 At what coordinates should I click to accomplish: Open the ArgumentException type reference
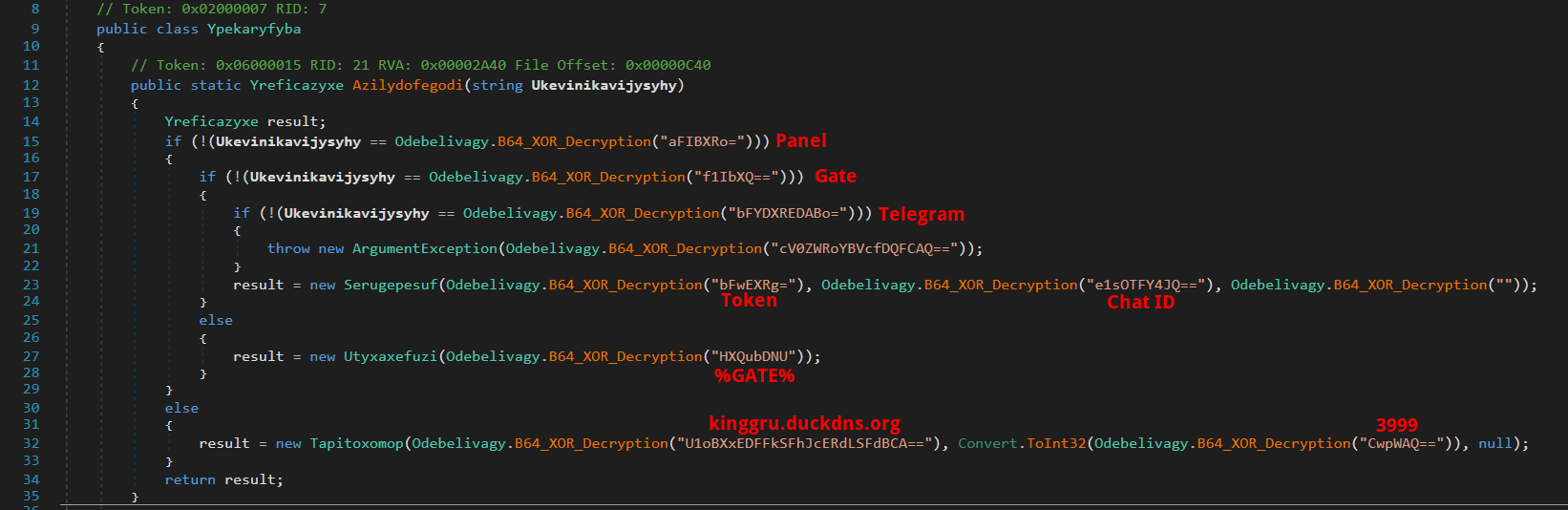point(425,248)
